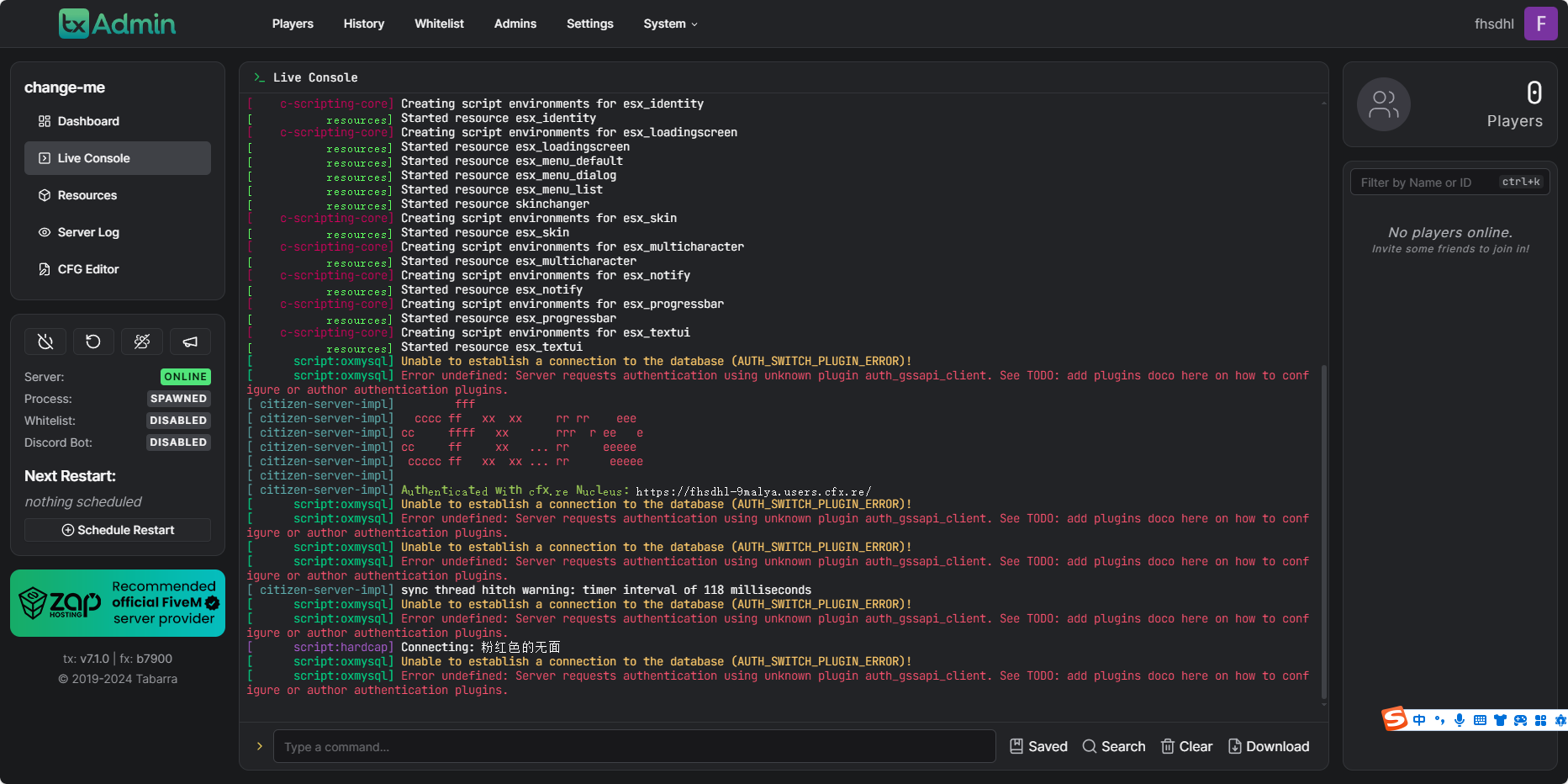
Task: Click the txAdmin logo
Action: pyautogui.click(x=117, y=24)
